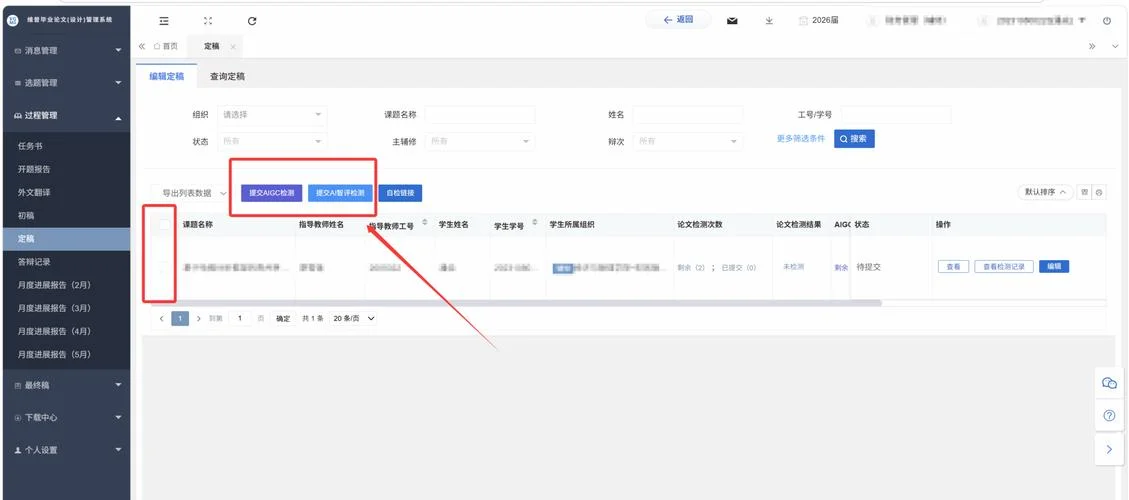Enter fullscreen mode using the expand icon

tap(208, 21)
